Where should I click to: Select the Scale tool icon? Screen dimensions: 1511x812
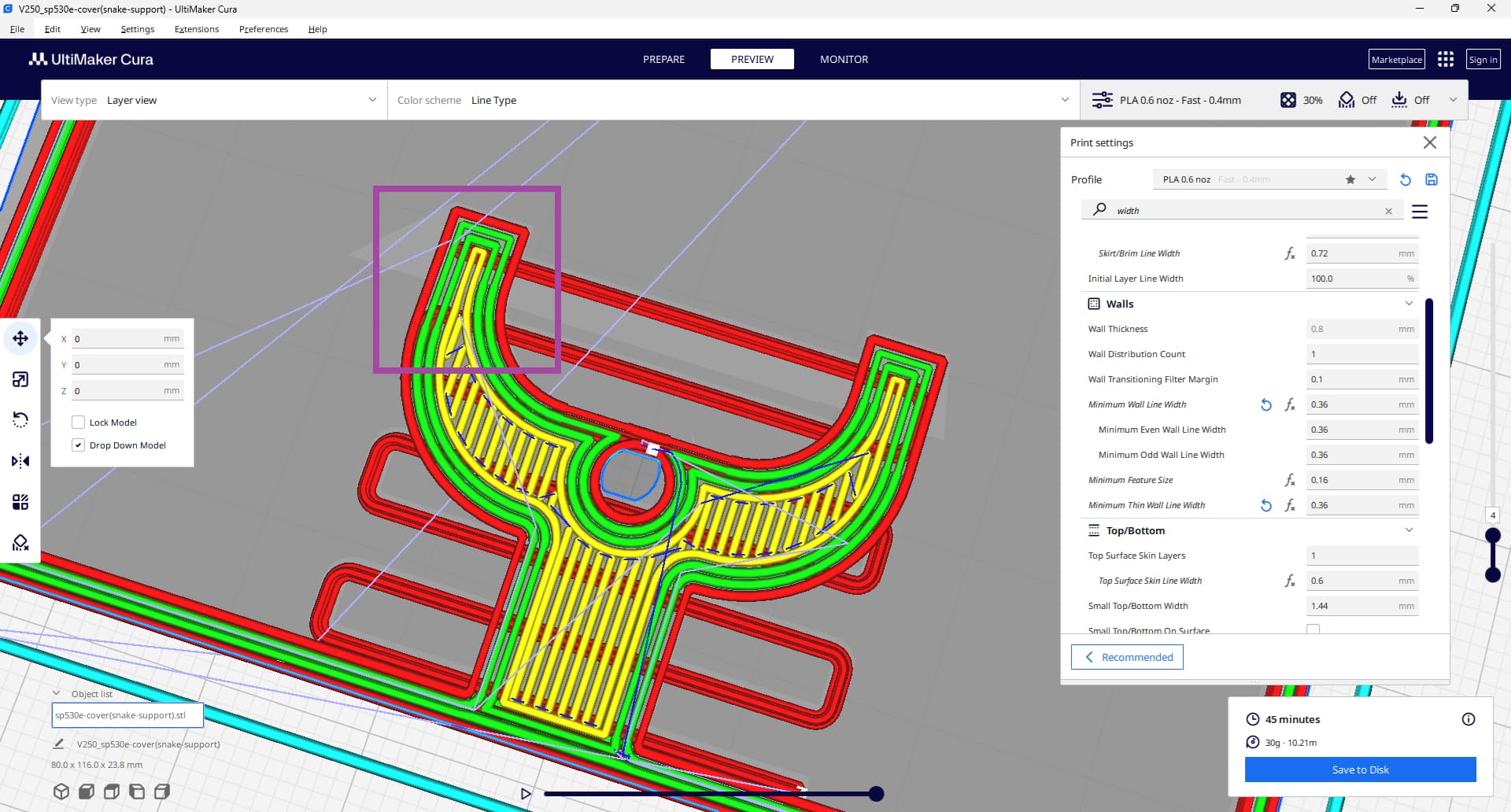20,379
